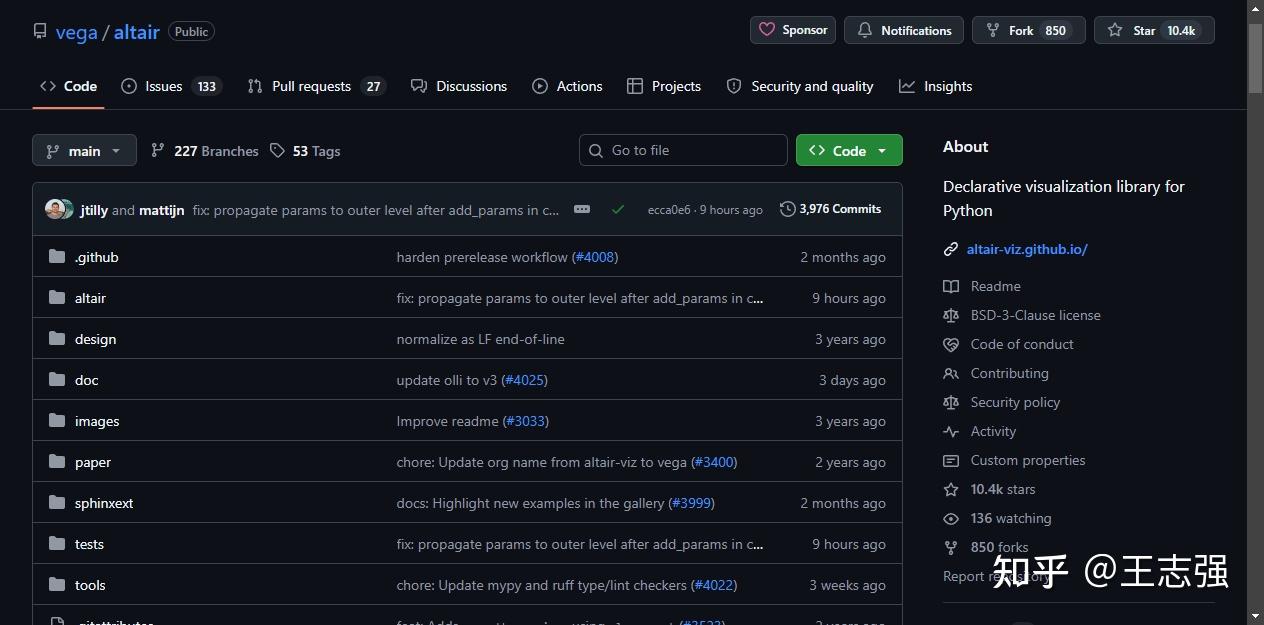1264x625 pixels.
Task: Open the Security and quality tab
Action: pyautogui.click(x=800, y=86)
